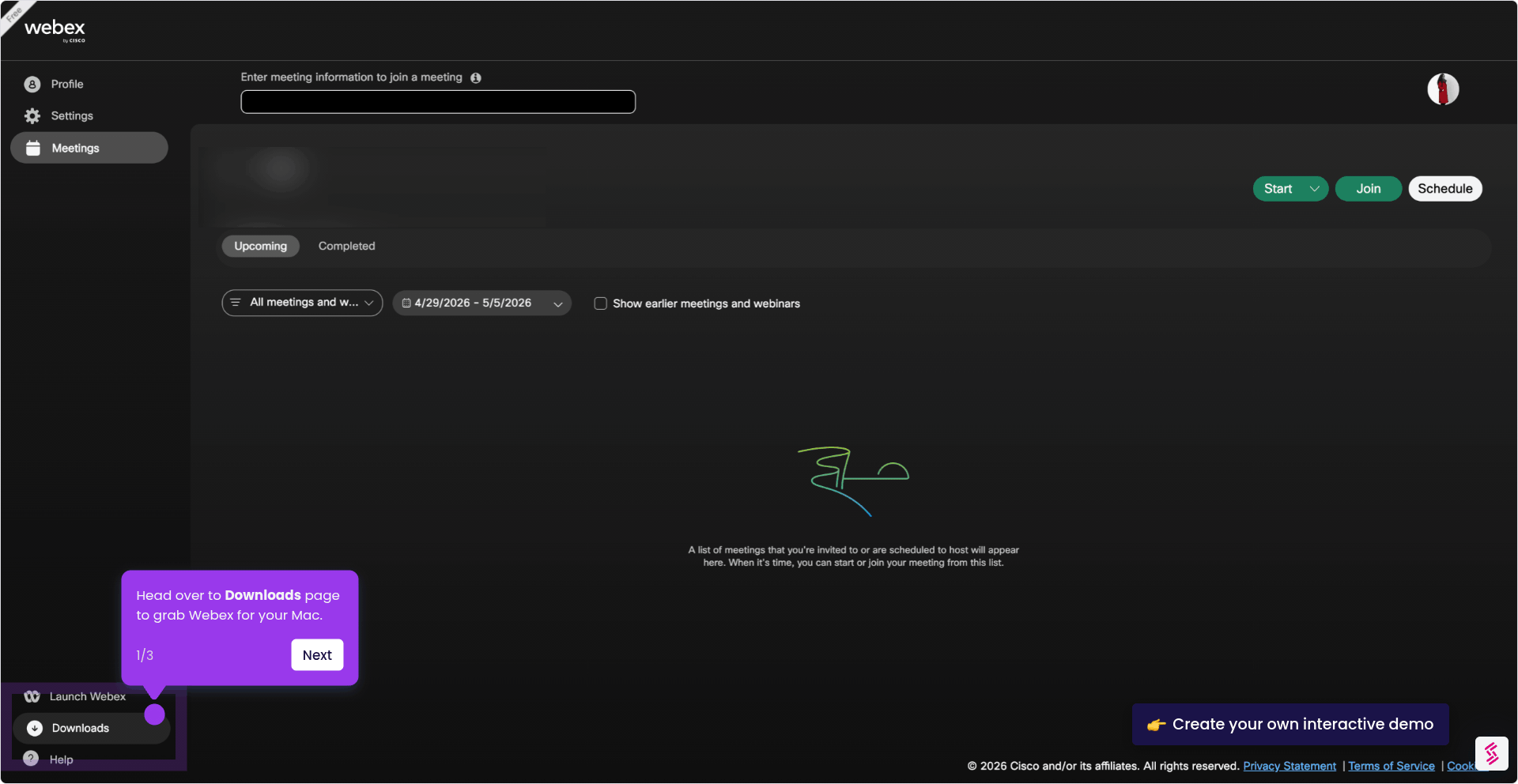Click the Schedule button
Screen dimensions: 1518x784
click(x=1444, y=189)
